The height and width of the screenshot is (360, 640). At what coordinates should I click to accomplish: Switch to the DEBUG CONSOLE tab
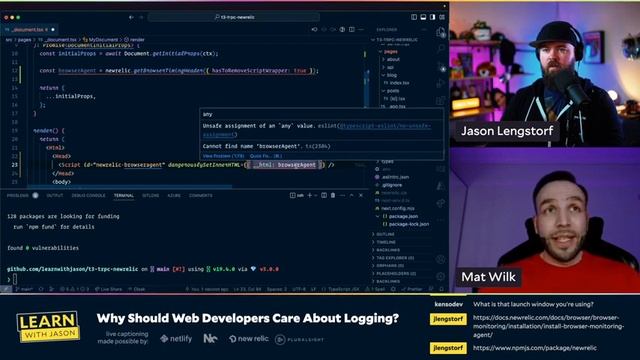point(89,196)
